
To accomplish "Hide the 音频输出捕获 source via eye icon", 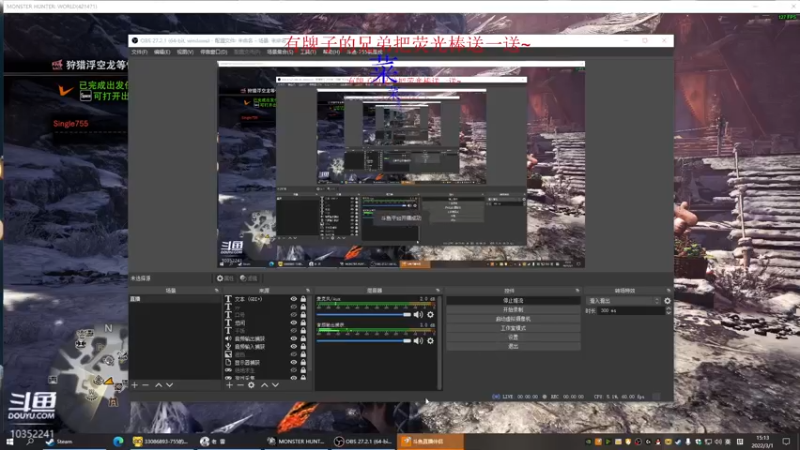I will click(x=293, y=338).
